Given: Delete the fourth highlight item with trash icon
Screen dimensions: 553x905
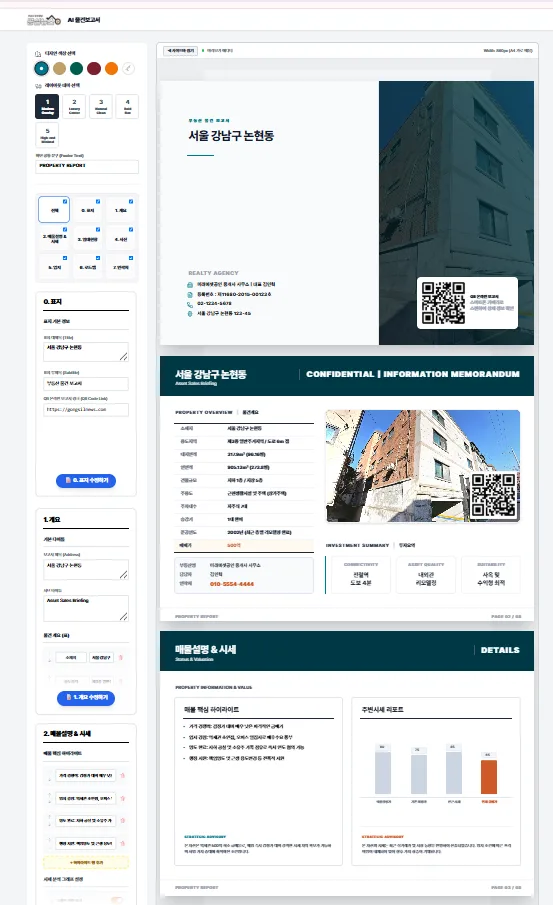Looking at the screenshot, I should [x=122, y=843].
